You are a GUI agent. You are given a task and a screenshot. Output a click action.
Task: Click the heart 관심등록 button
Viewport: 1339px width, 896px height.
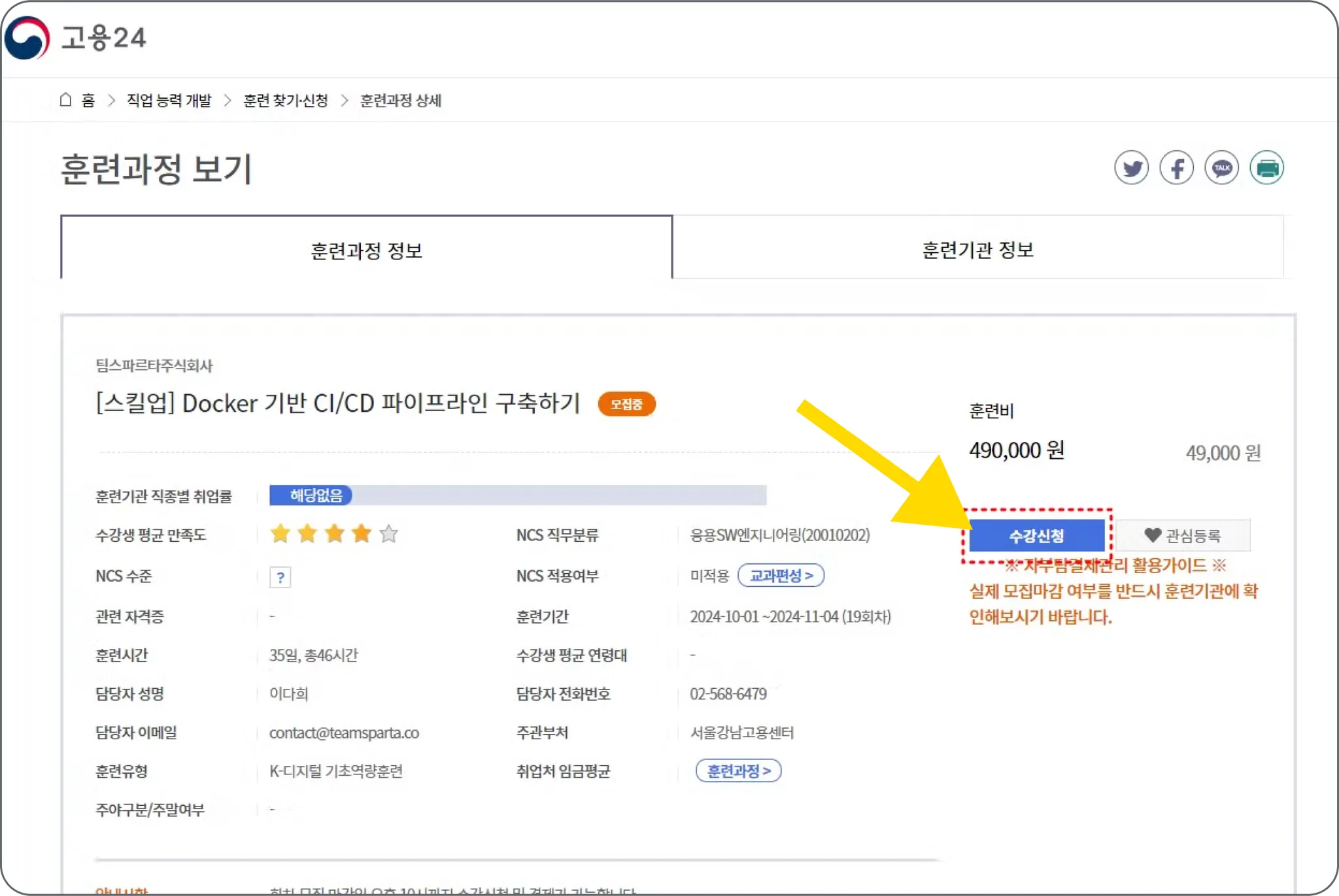pos(1182,536)
